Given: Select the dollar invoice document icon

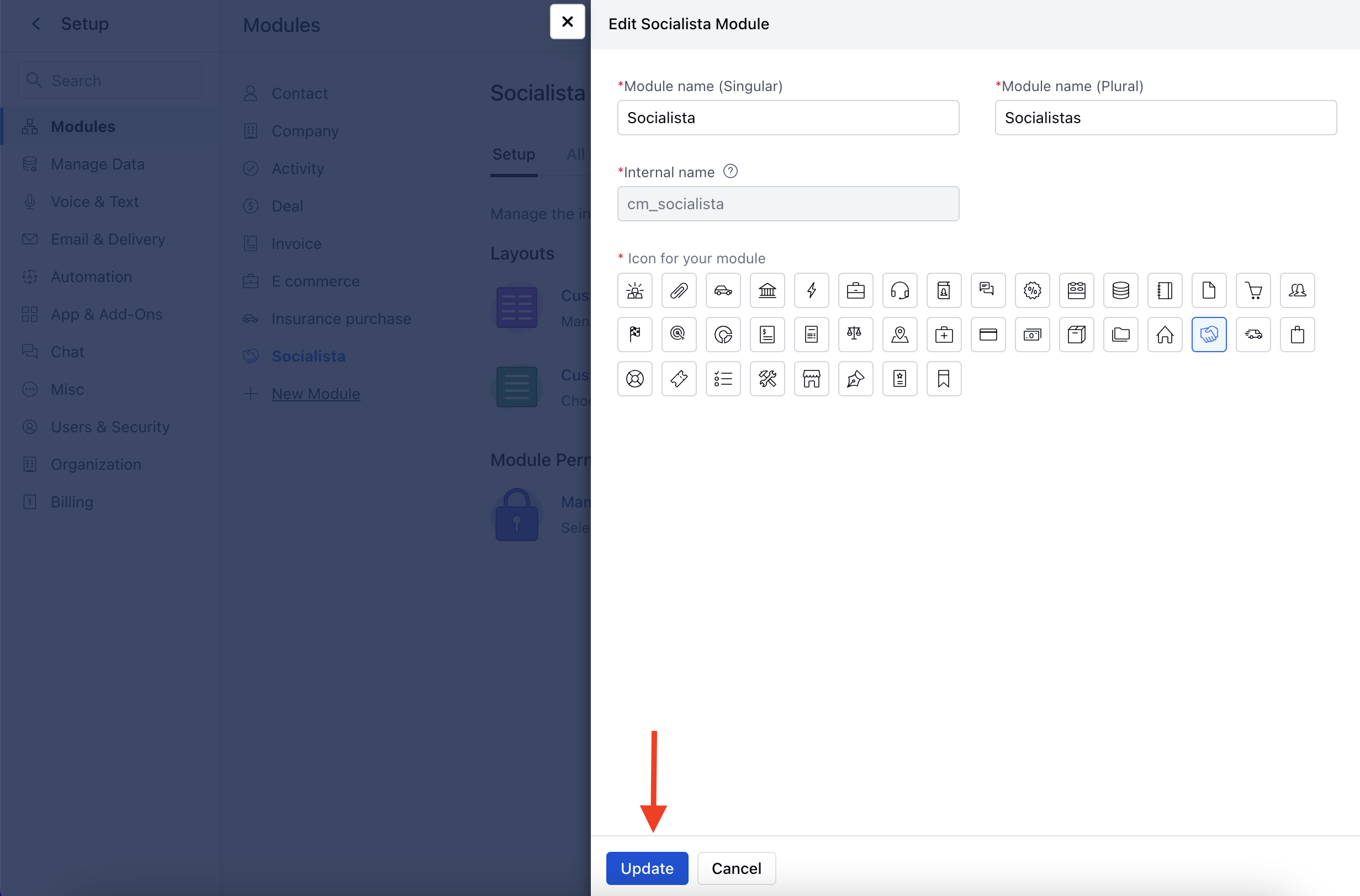Looking at the screenshot, I should pos(767,335).
